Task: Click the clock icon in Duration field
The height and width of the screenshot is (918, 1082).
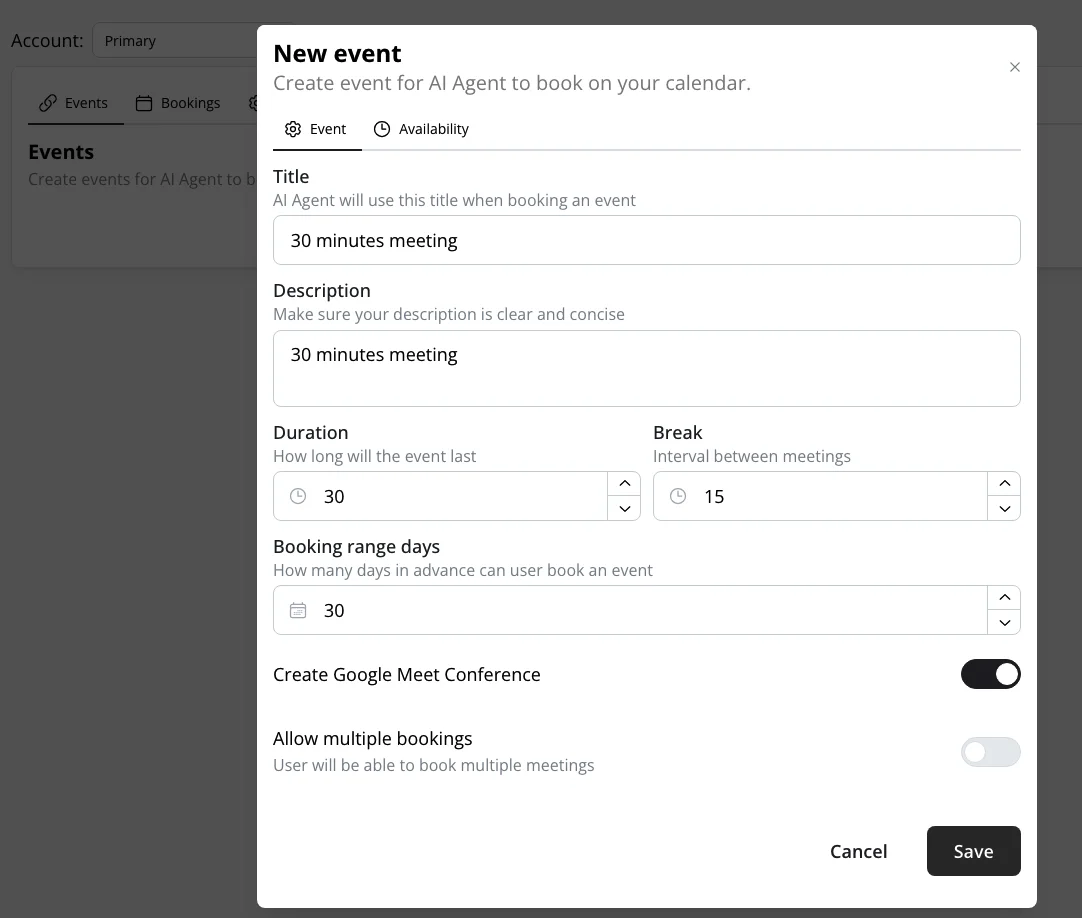Action: (x=298, y=496)
